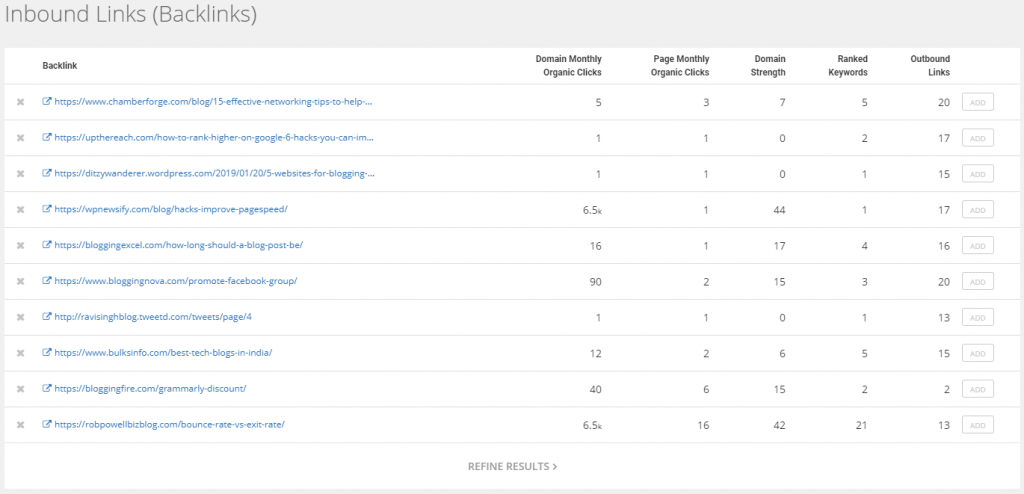Click the X icon beside uptereach.com backlink
Viewport: 1024px width, 494px height.
(20, 138)
